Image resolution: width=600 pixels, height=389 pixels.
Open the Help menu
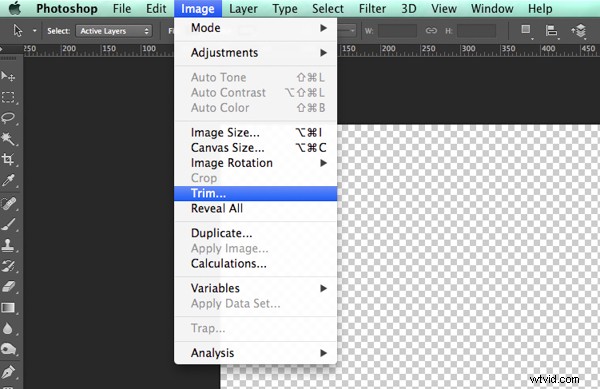(x=540, y=8)
